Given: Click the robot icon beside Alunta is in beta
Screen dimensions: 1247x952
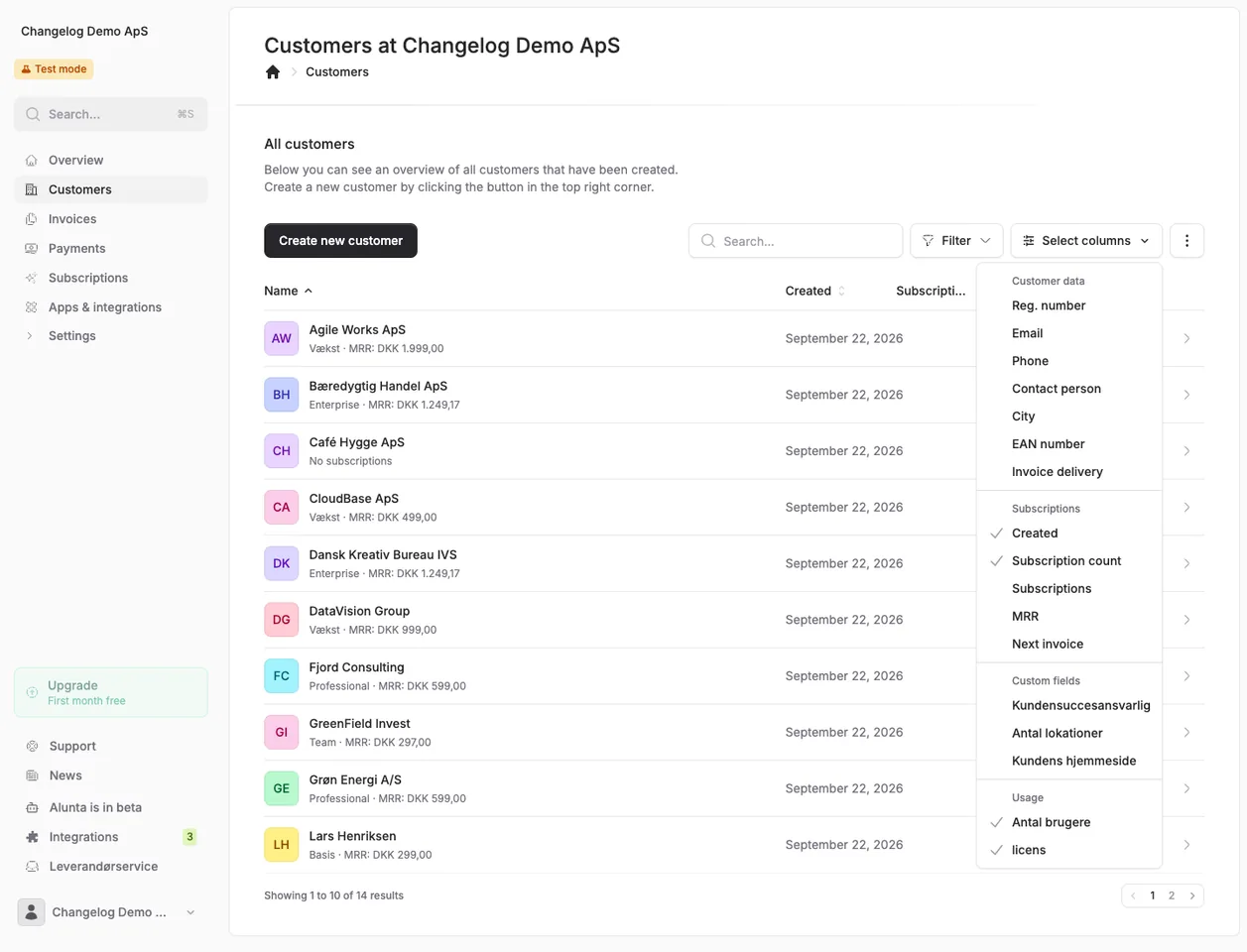Looking at the screenshot, I should [x=32, y=807].
